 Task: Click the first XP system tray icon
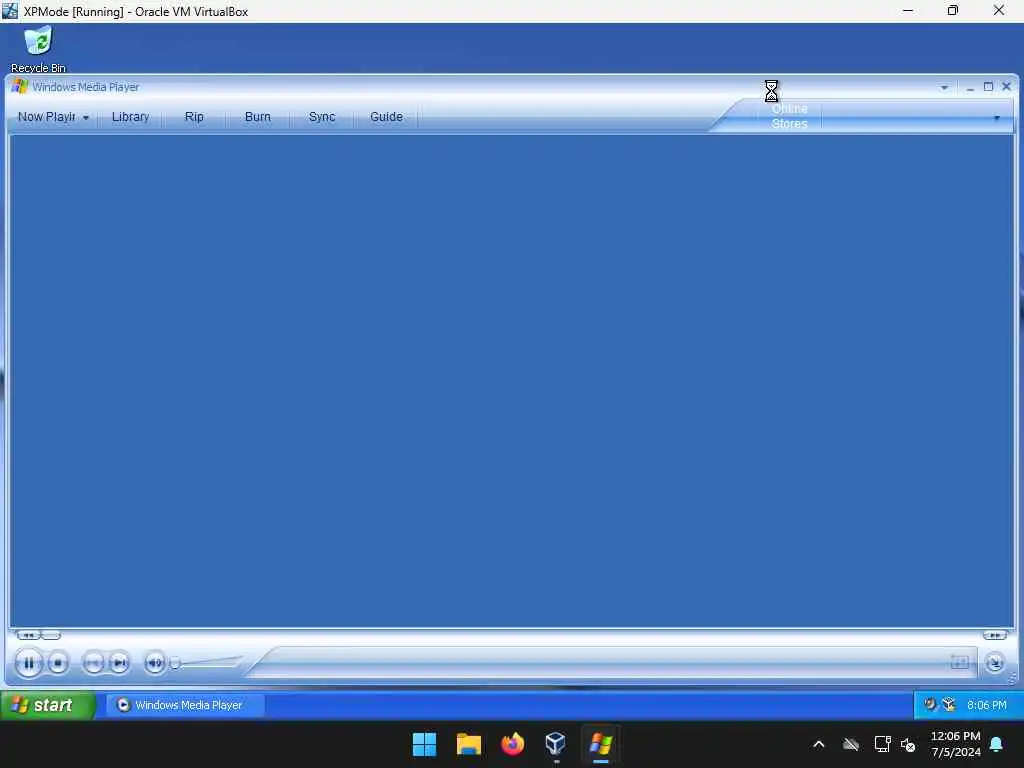(930, 704)
